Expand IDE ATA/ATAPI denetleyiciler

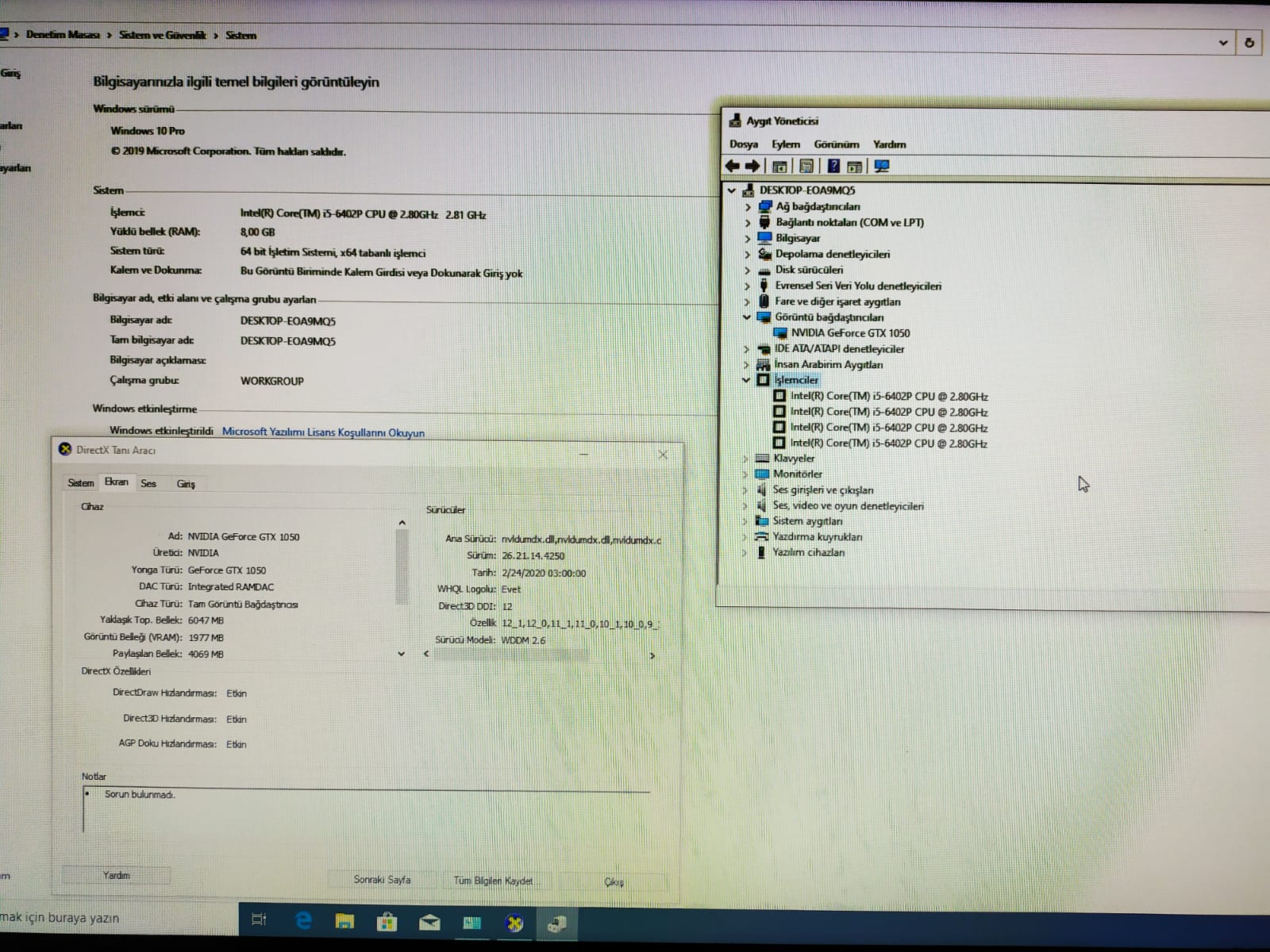tap(746, 349)
